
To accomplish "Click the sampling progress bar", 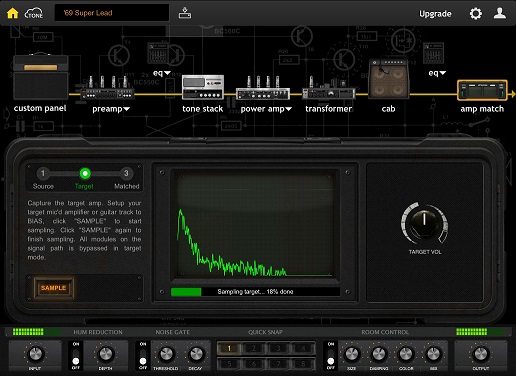I will tap(255, 292).
